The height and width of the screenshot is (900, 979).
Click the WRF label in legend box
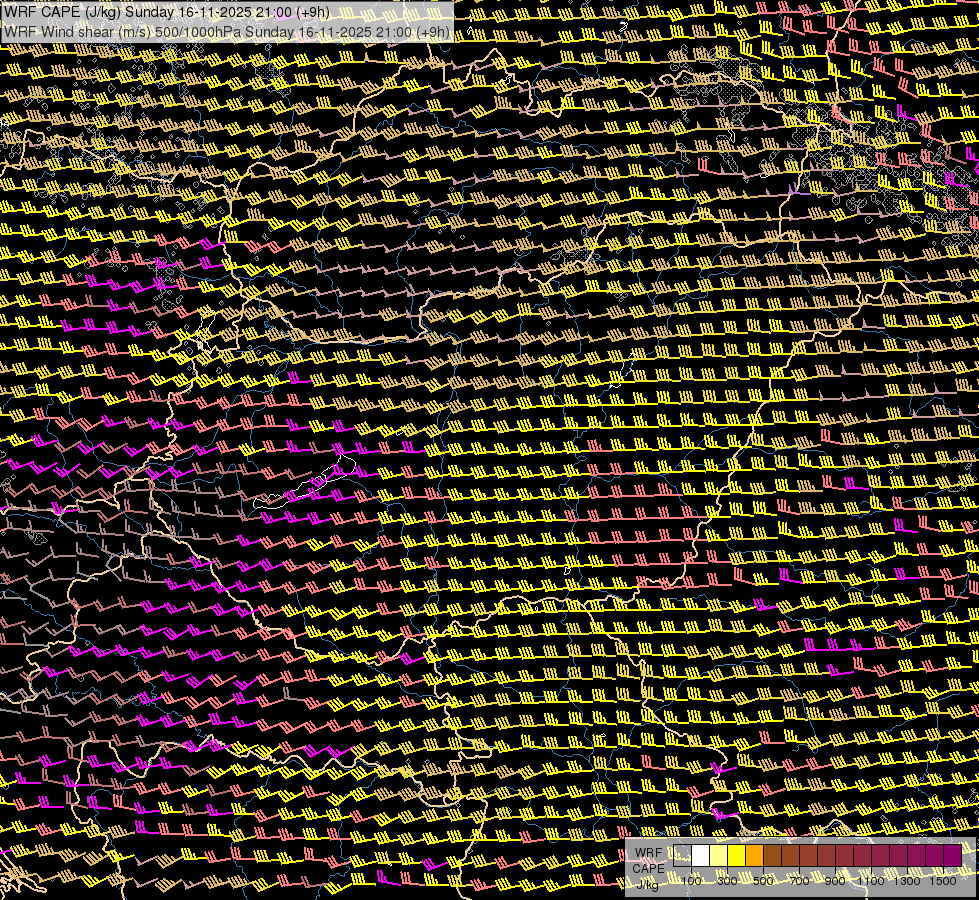pos(648,853)
